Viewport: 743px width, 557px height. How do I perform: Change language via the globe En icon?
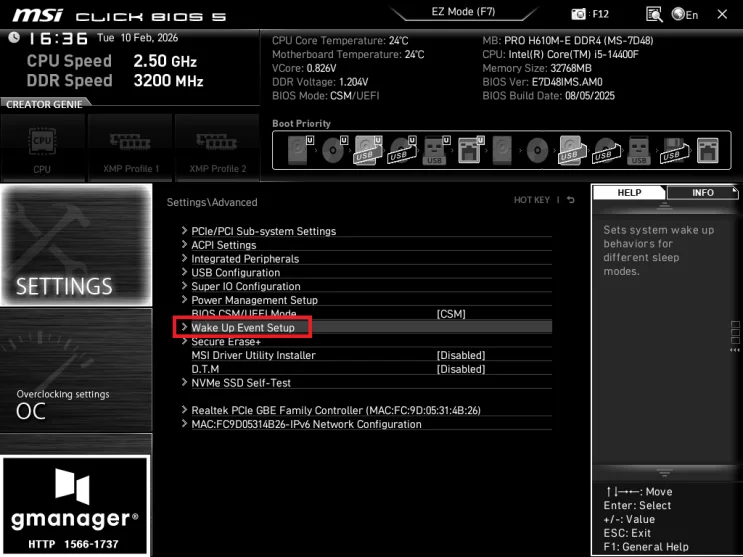click(x=685, y=14)
